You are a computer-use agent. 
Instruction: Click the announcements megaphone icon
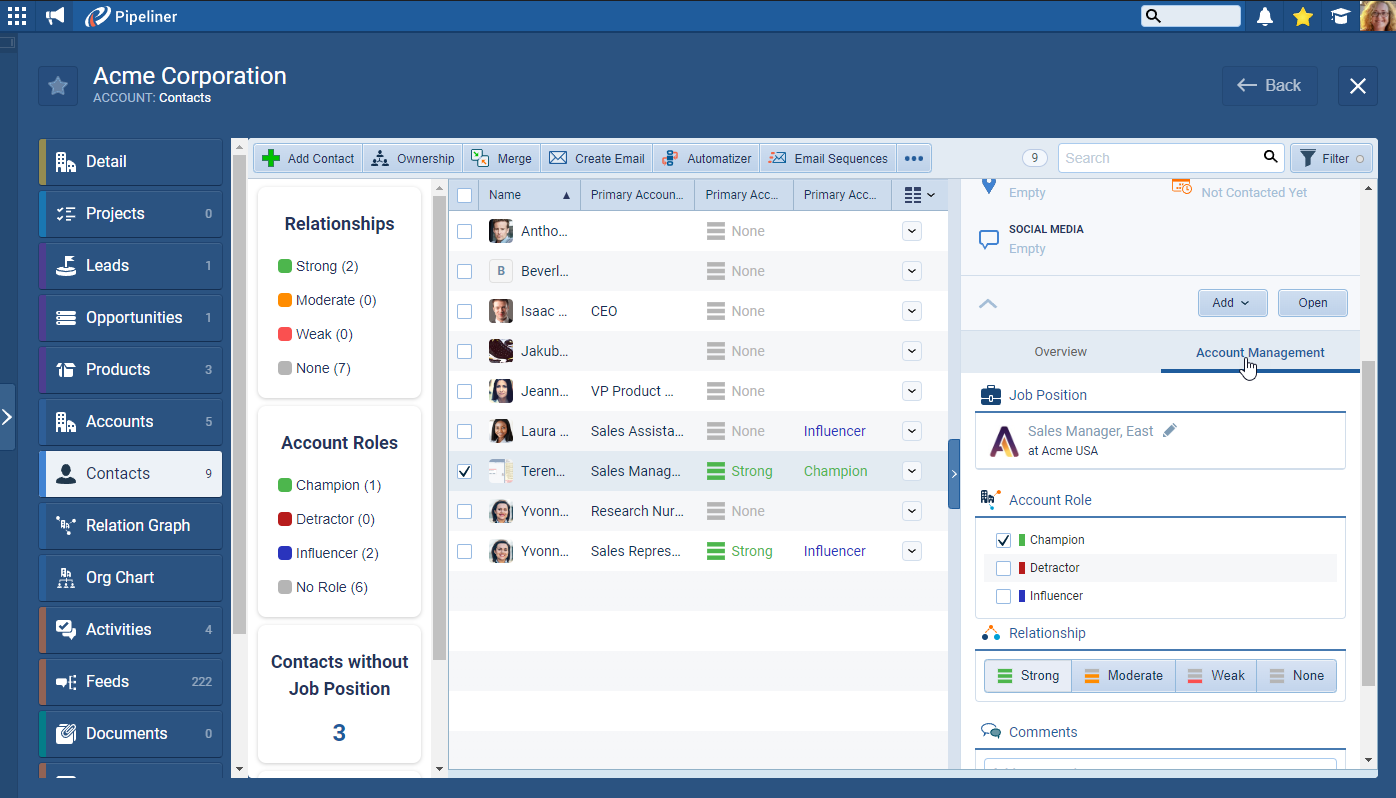pyautogui.click(x=55, y=16)
